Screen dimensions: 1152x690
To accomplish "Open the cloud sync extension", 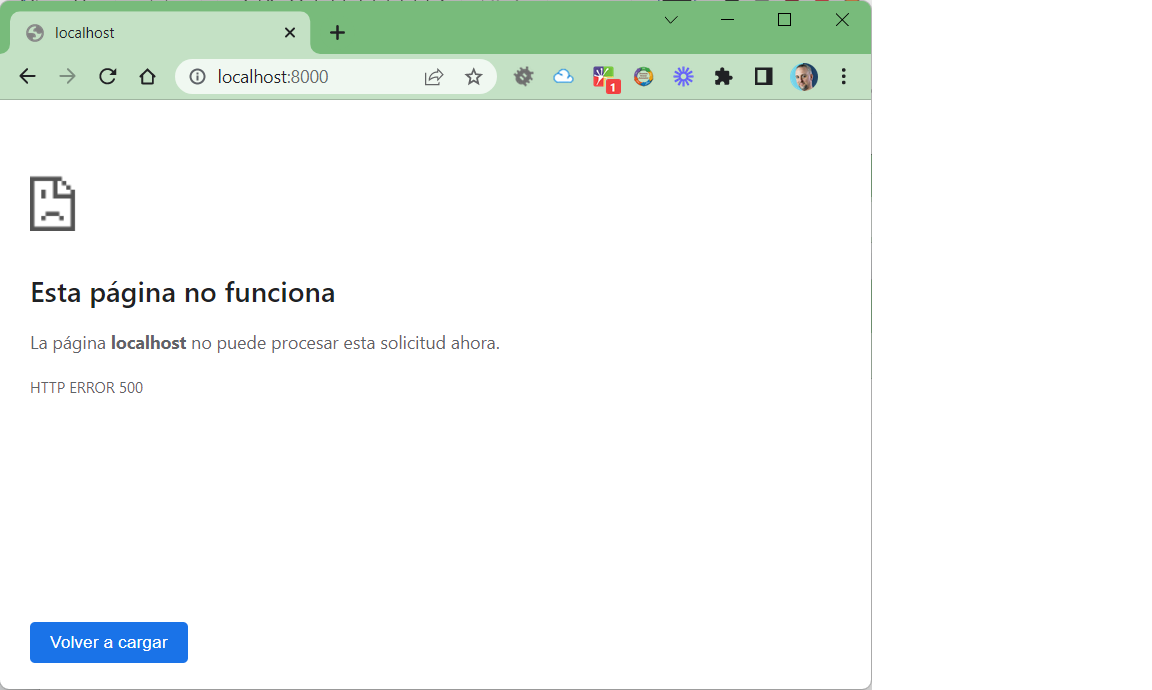I will tap(563, 76).
